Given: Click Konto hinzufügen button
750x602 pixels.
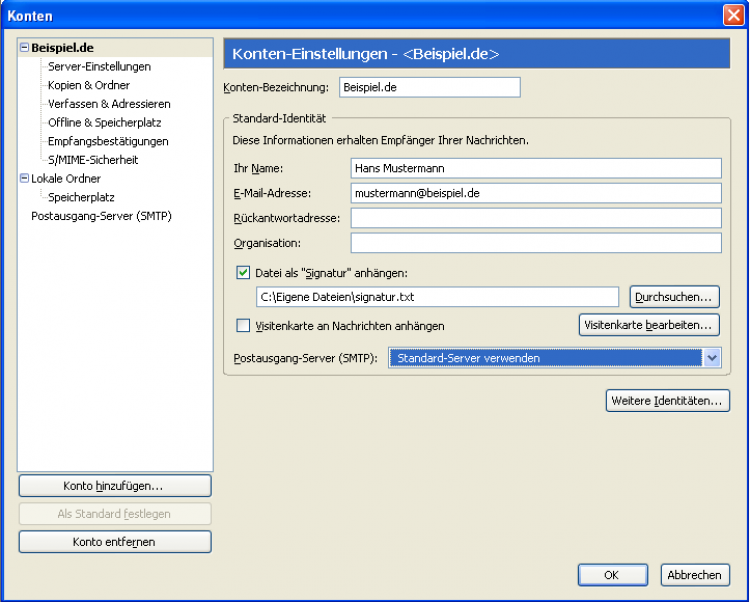Looking at the screenshot, I should 114,486.
